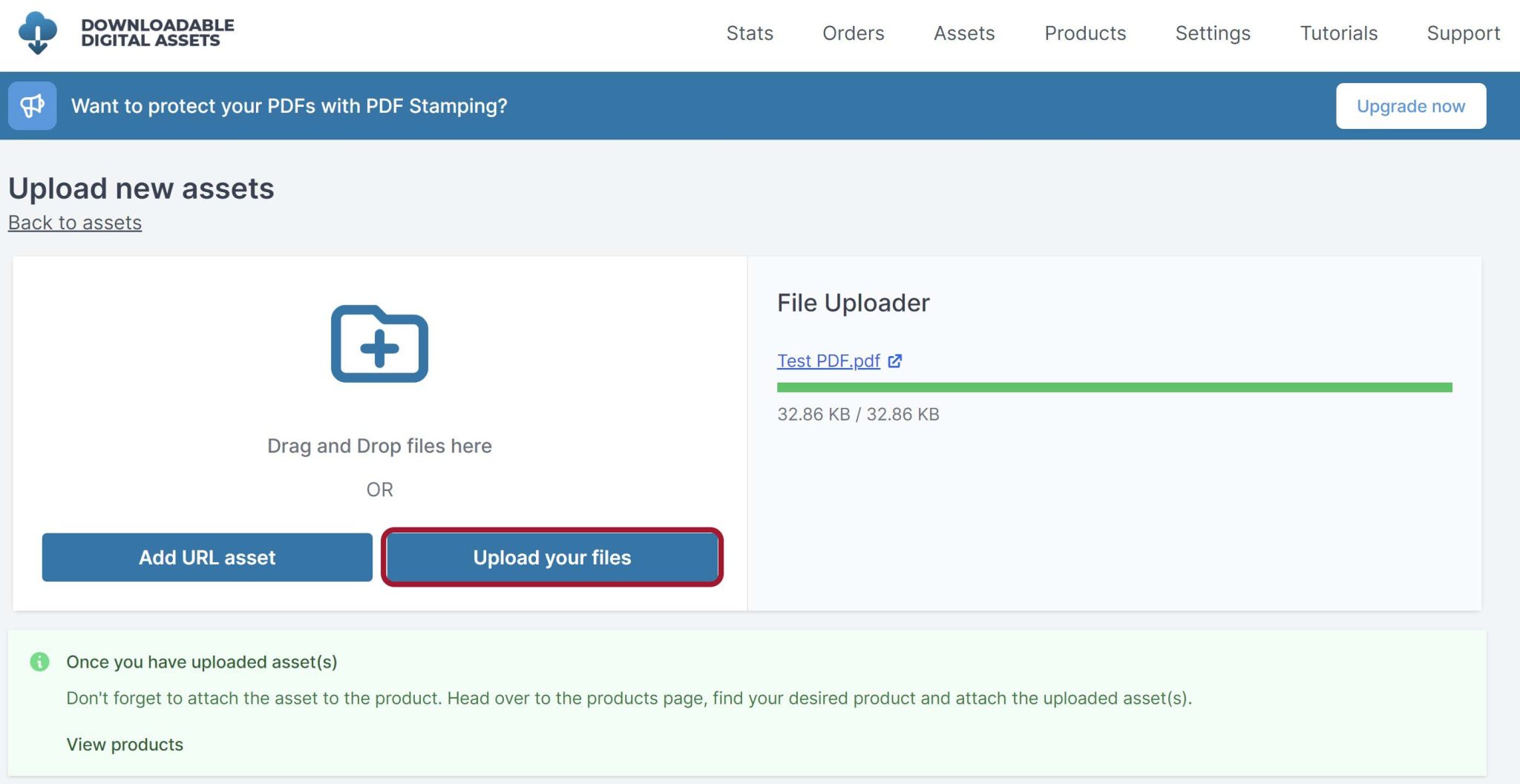Screen dimensions: 1520x784
Task: Click the external link icon beside Test PDF.pdf
Action: 895,361
